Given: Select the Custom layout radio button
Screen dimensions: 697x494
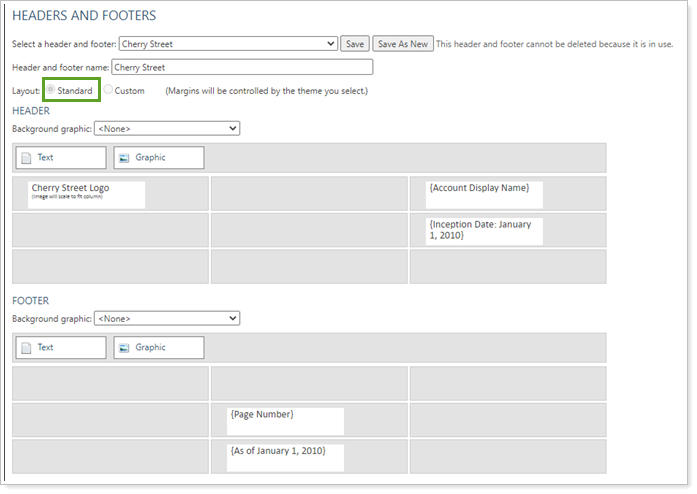Looking at the screenshot, I should pos(109,91).
